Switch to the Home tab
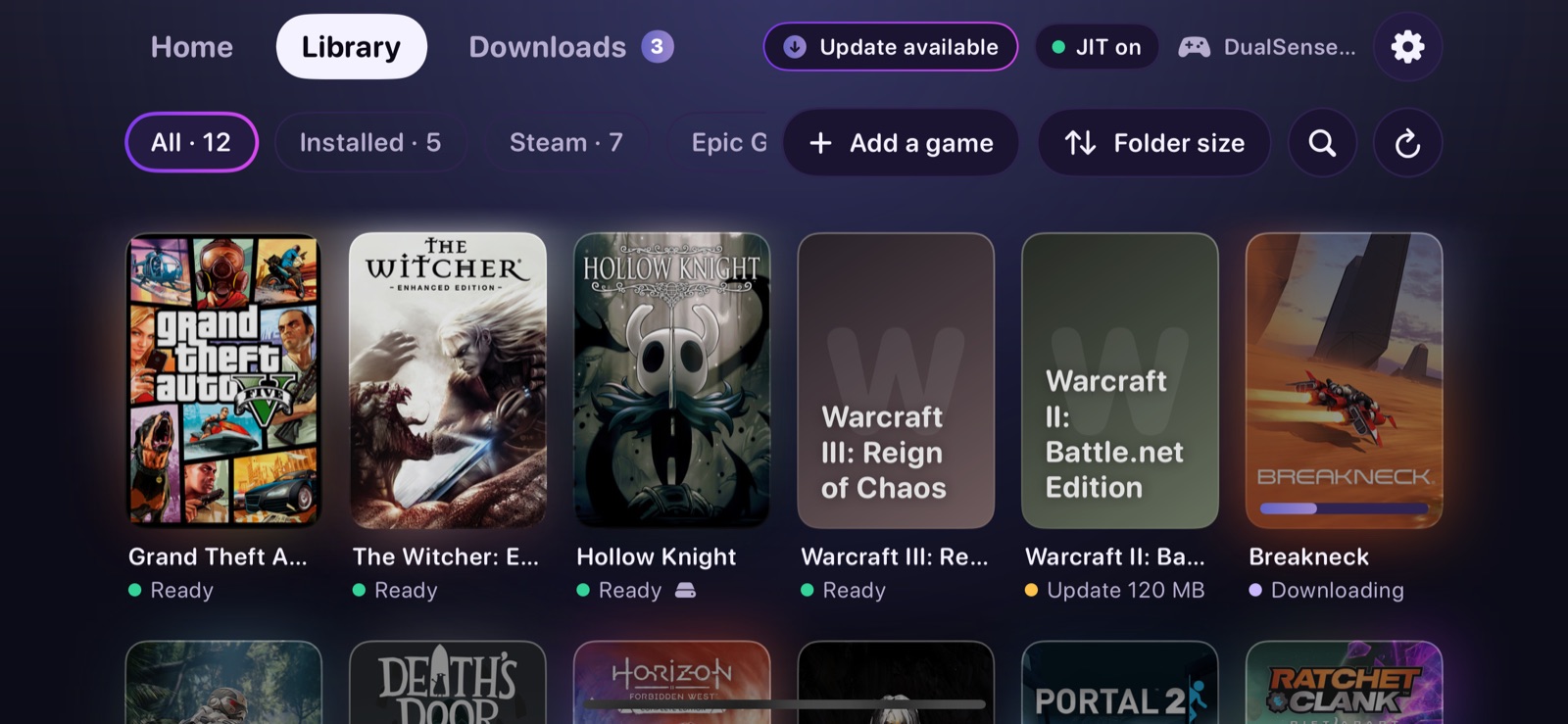The image size is (1568, 724). 192,47
